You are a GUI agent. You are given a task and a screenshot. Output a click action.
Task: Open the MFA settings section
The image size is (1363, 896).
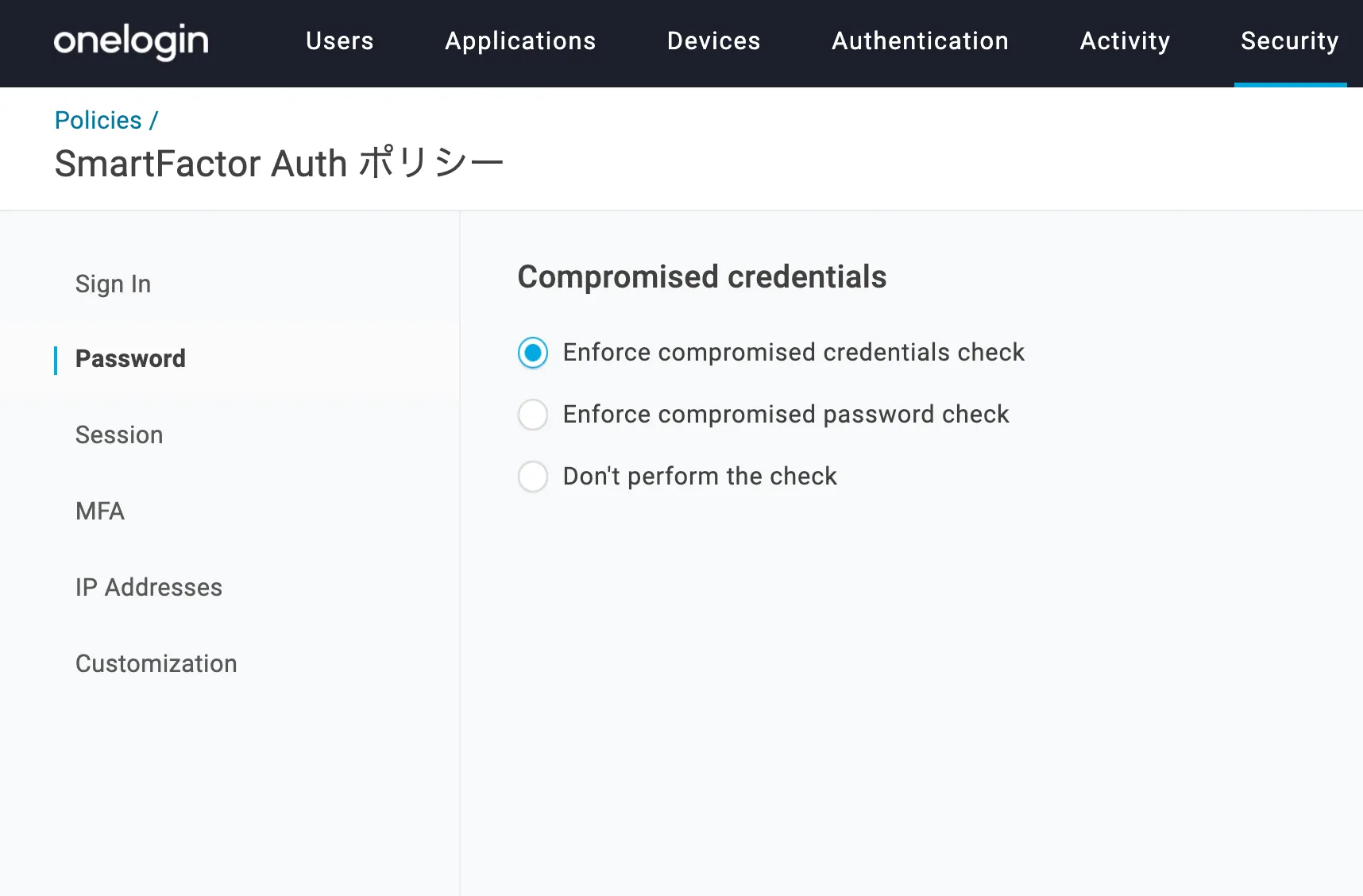[100, 511]
